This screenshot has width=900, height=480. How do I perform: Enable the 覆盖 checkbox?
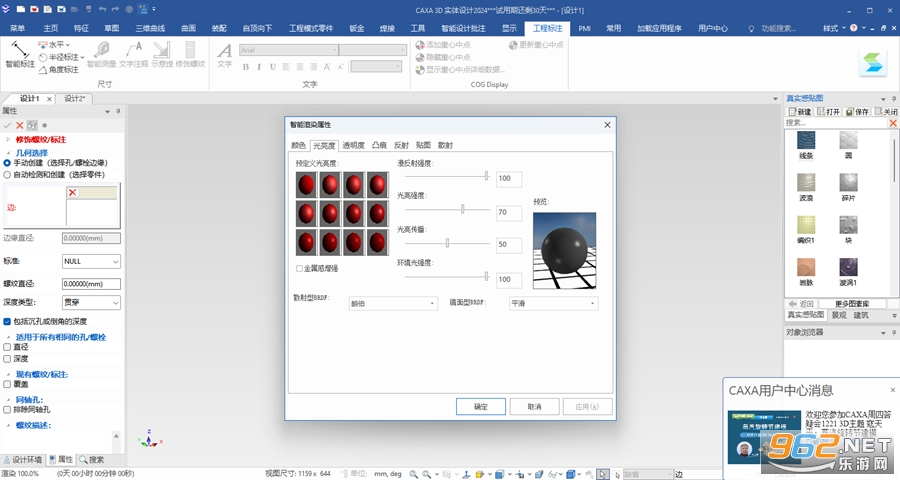click(7, 384)
